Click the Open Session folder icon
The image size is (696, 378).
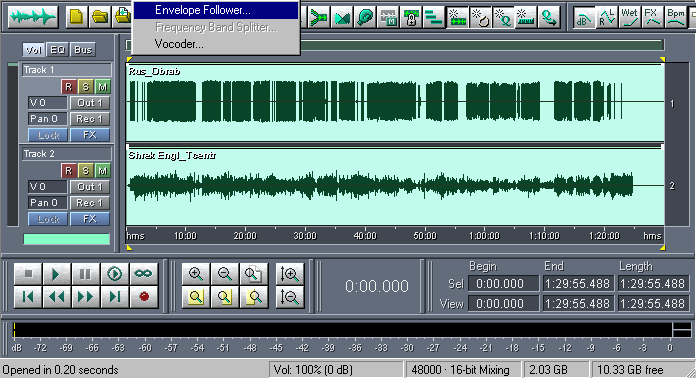coord(99,17)
